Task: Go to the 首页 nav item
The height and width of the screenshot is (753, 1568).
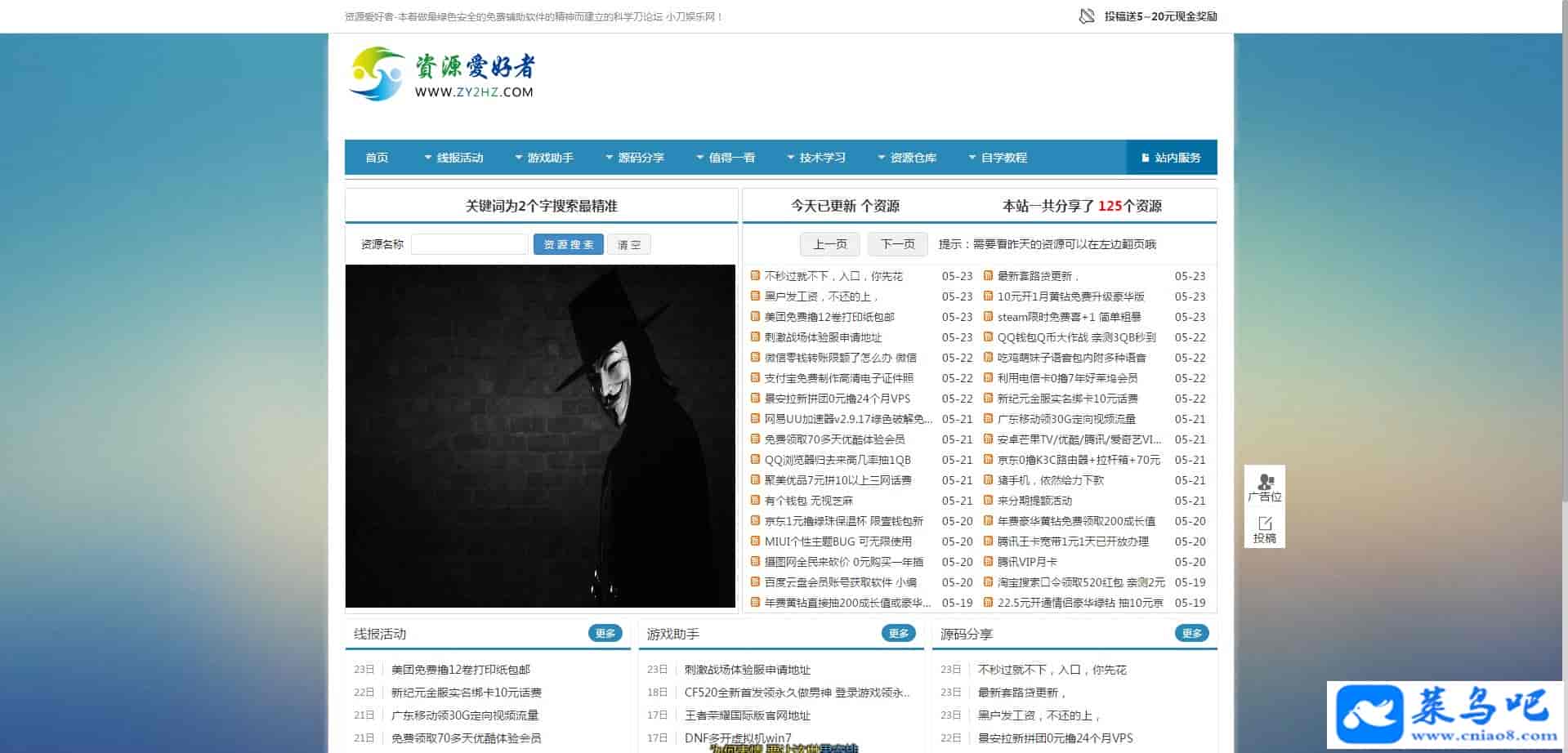Action: point(377,158)
